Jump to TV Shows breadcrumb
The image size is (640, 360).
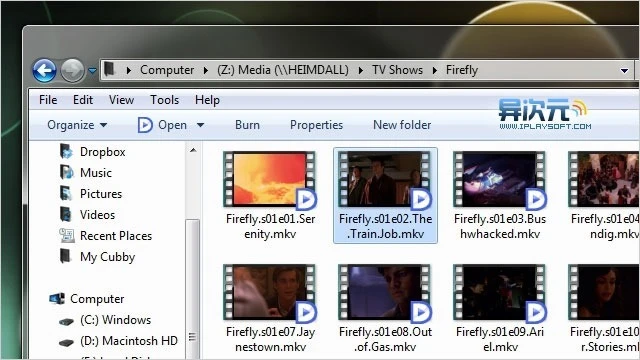[397, 70]
